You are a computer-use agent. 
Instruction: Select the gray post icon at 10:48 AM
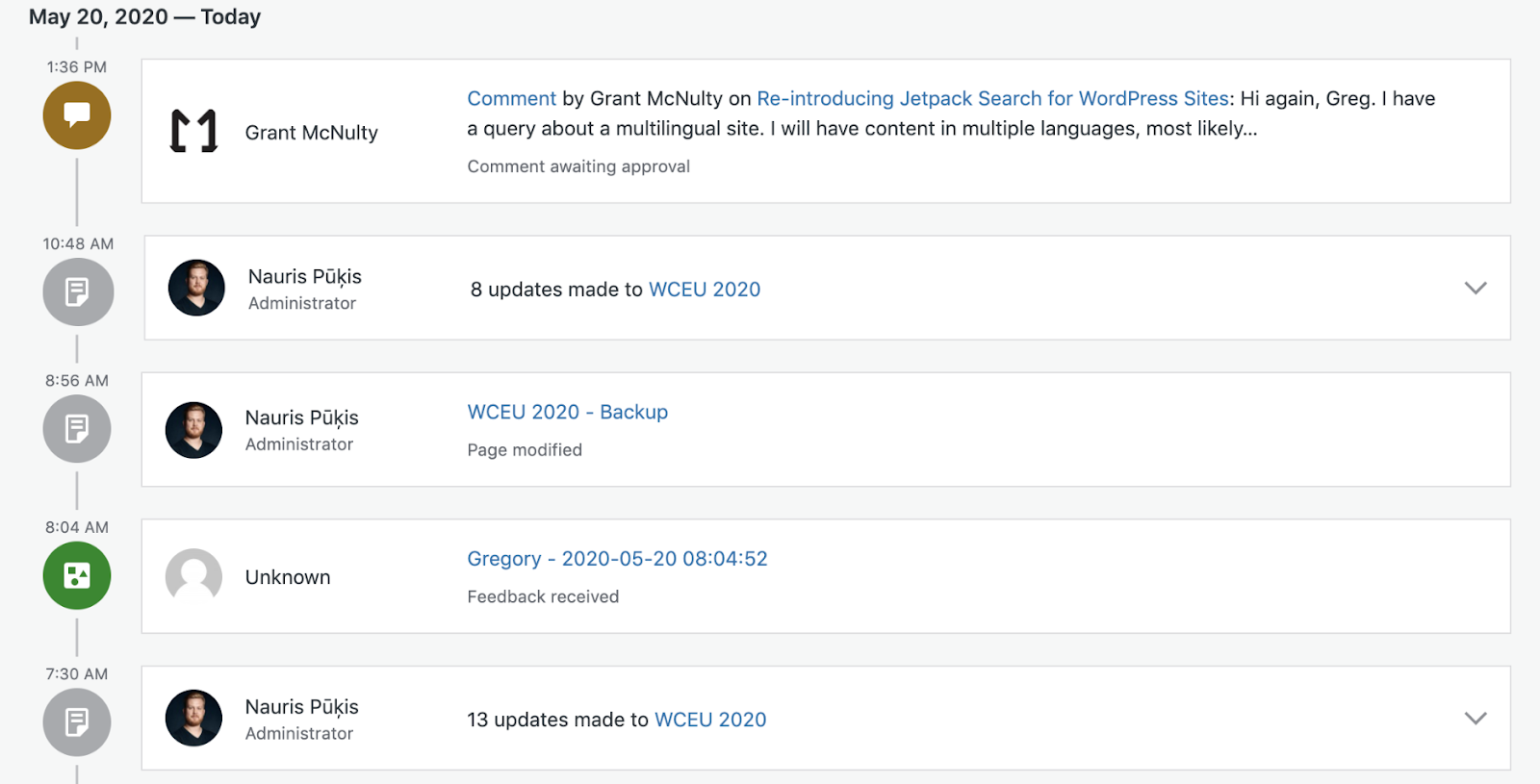76,291
